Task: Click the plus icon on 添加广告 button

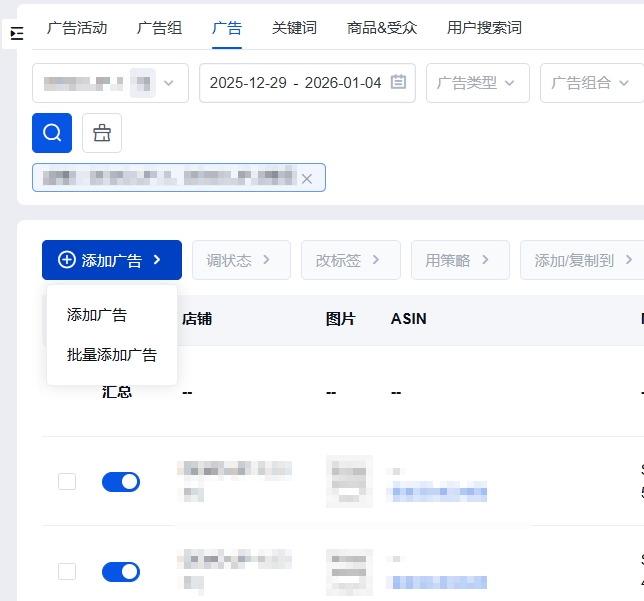Action: [x=67, y=260]
